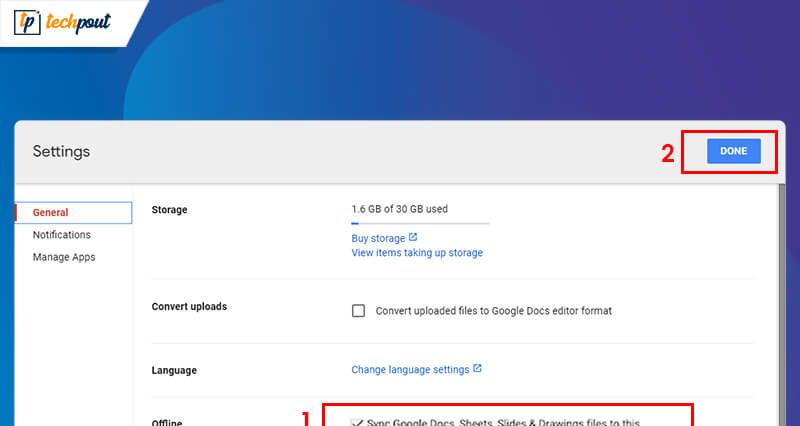Click the Settings dialog title
800x426 pixels.
pyautogui.click(x=61, y=152)
